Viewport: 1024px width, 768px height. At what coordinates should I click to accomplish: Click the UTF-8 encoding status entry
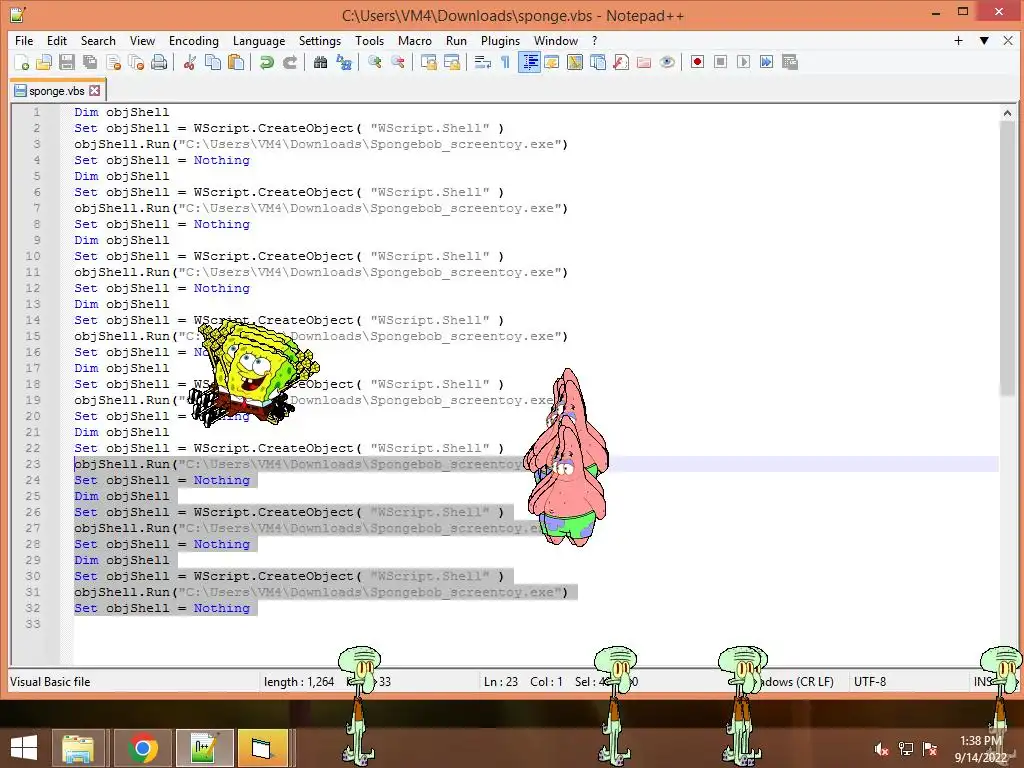coord(870,682)
